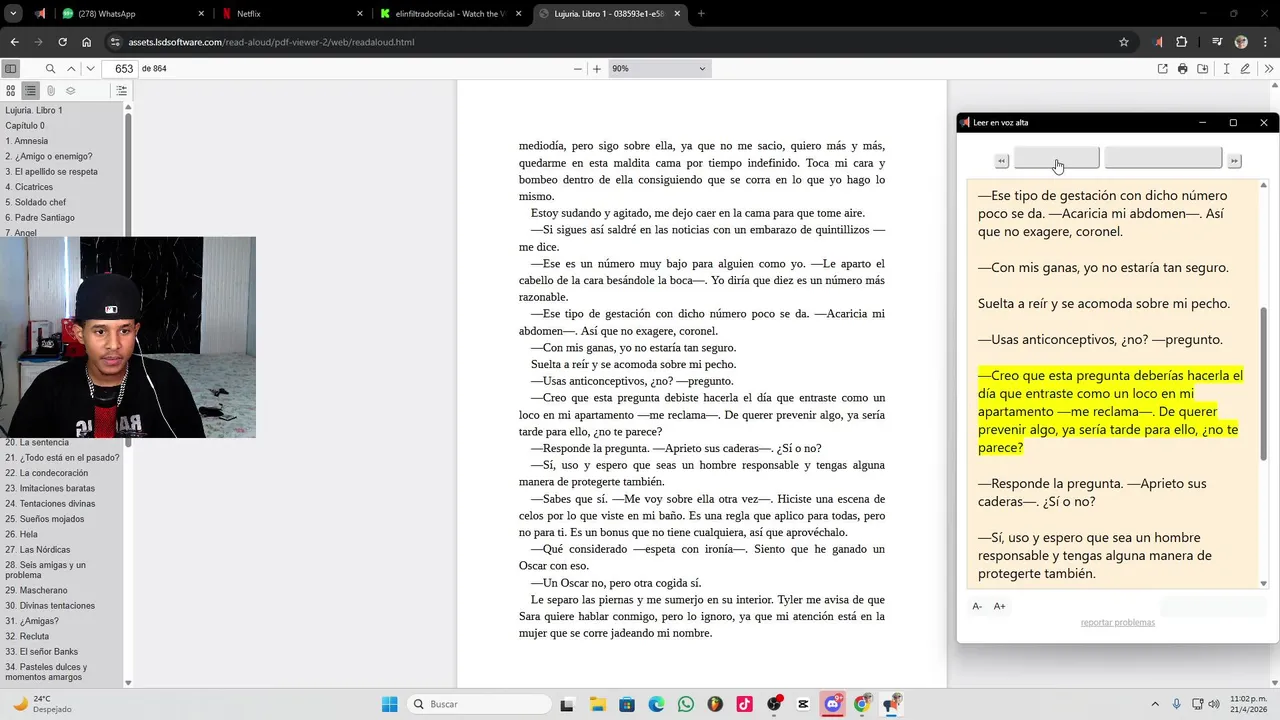1280x720 pixels.
Task: Open chapter '26. Hela'
Action: point(21,535)
